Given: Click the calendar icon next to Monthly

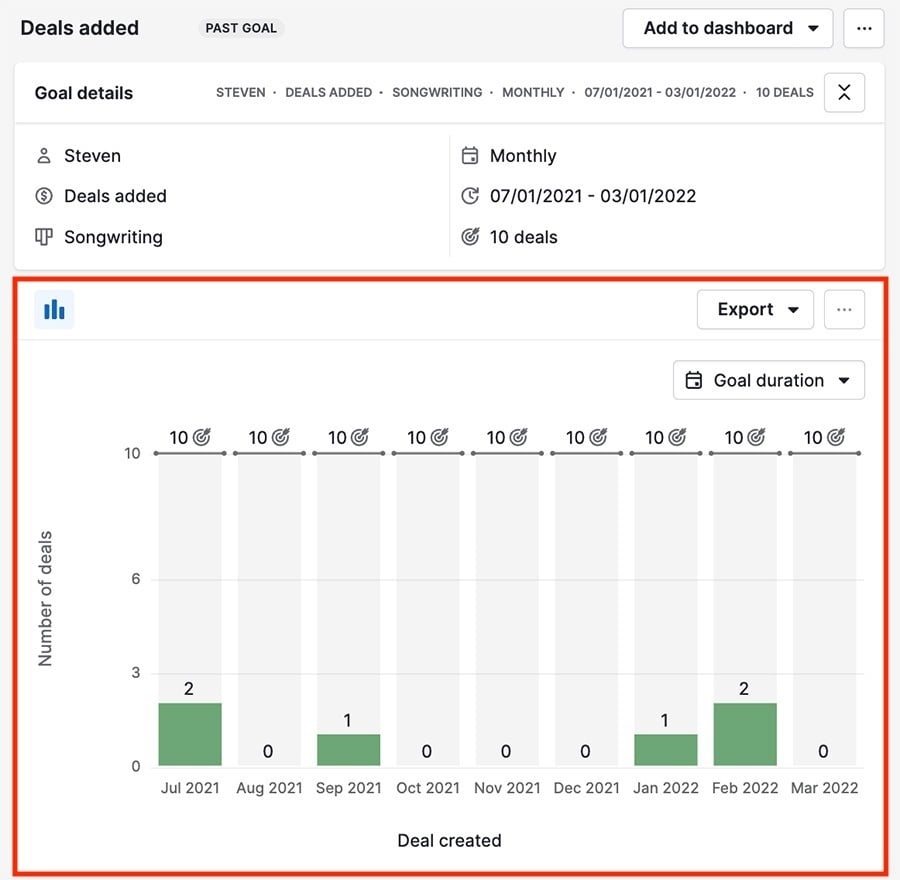Looking at the screenshot, I should (x=470, y=156).
